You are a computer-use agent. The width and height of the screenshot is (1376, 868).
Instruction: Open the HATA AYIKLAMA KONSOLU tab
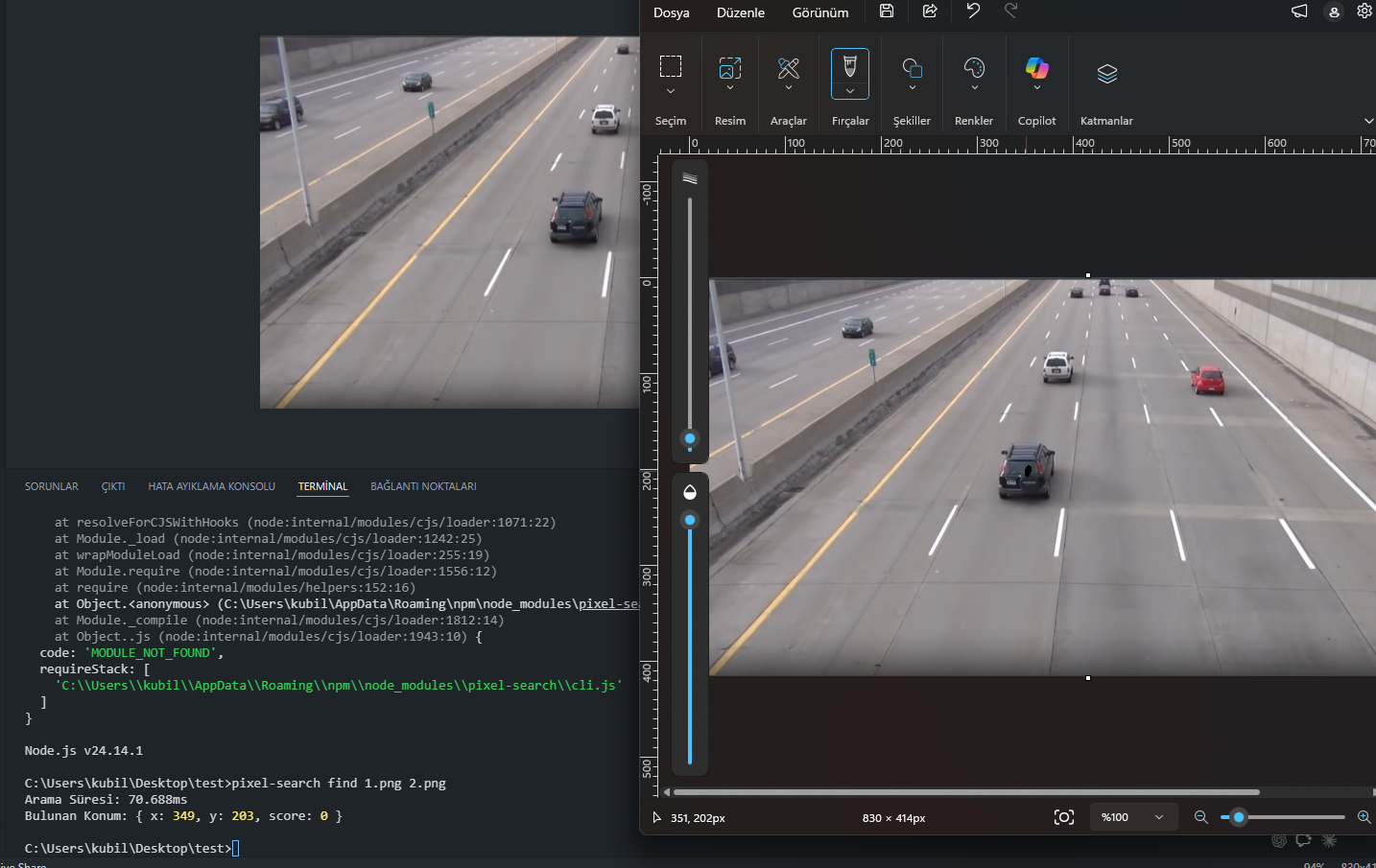(211, 486)
